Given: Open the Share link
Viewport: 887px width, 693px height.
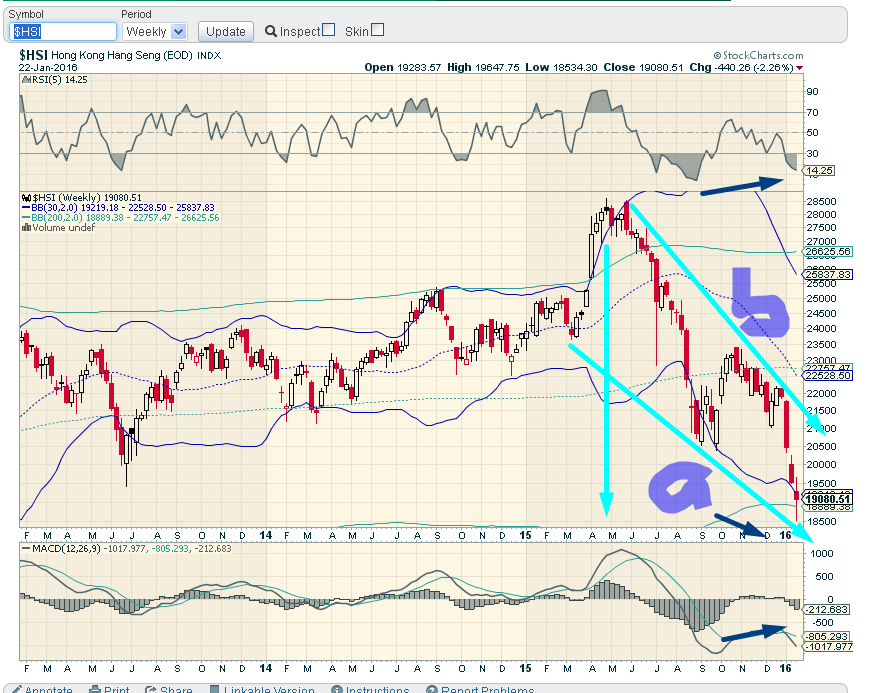Looking at the screenshot, I should coord(176,690).
